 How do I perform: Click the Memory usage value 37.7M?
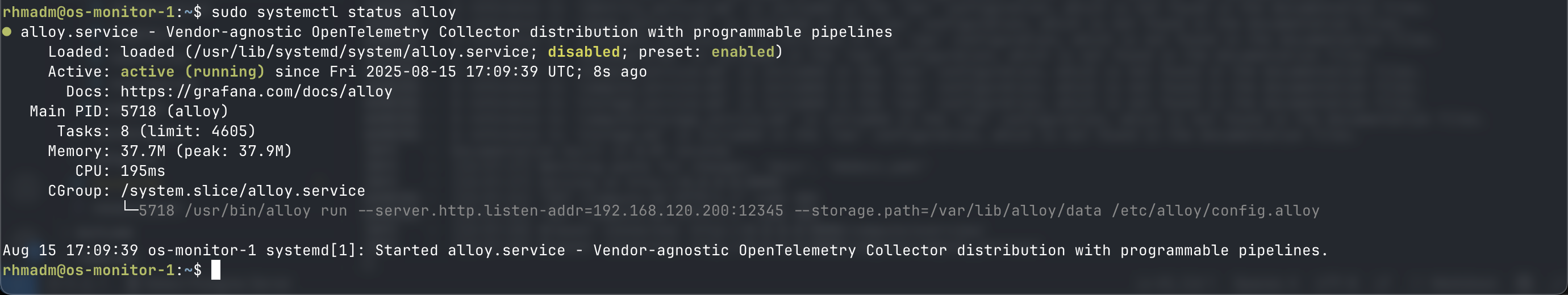click(143, 151)
